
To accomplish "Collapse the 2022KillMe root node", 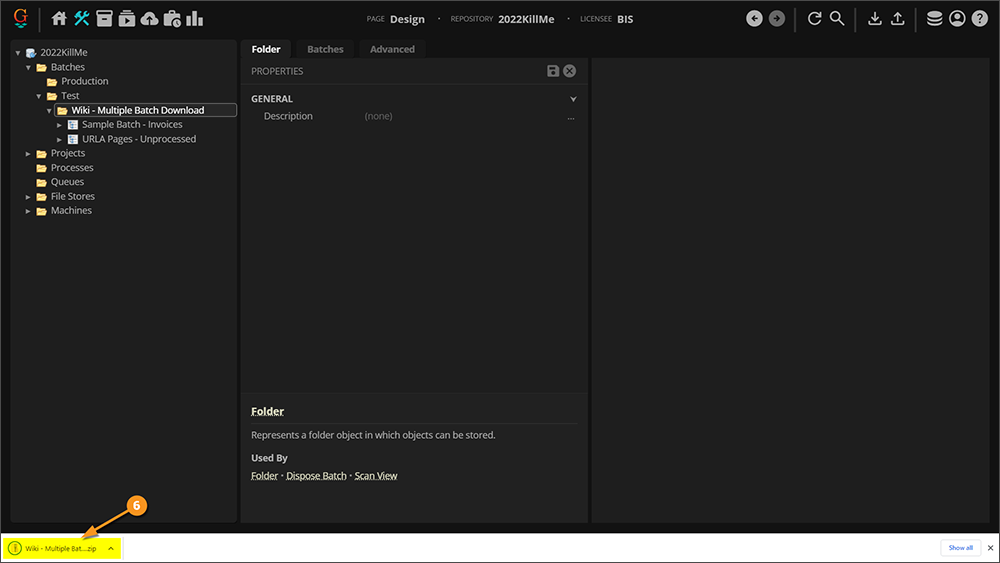I will (18, 53).
